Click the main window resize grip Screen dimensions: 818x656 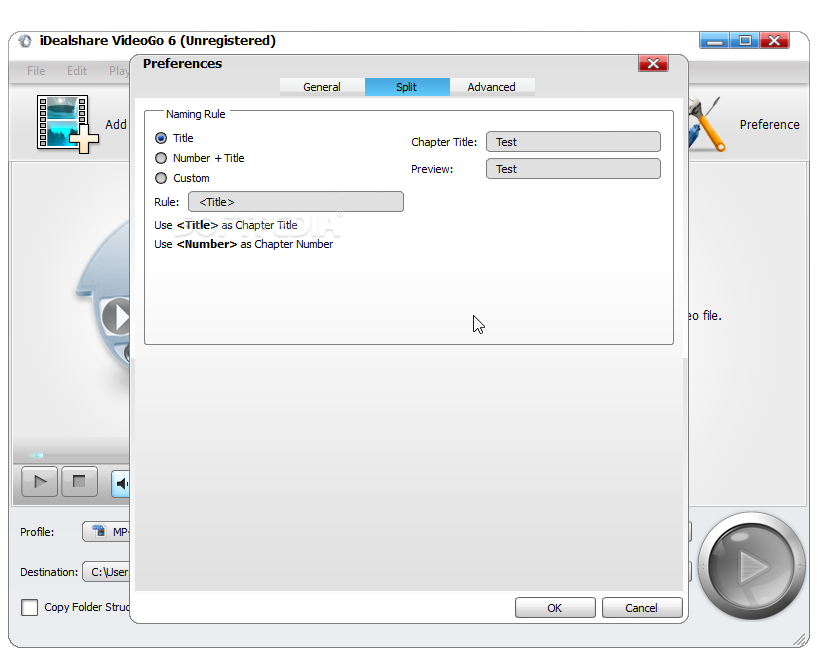pos(801,639)
